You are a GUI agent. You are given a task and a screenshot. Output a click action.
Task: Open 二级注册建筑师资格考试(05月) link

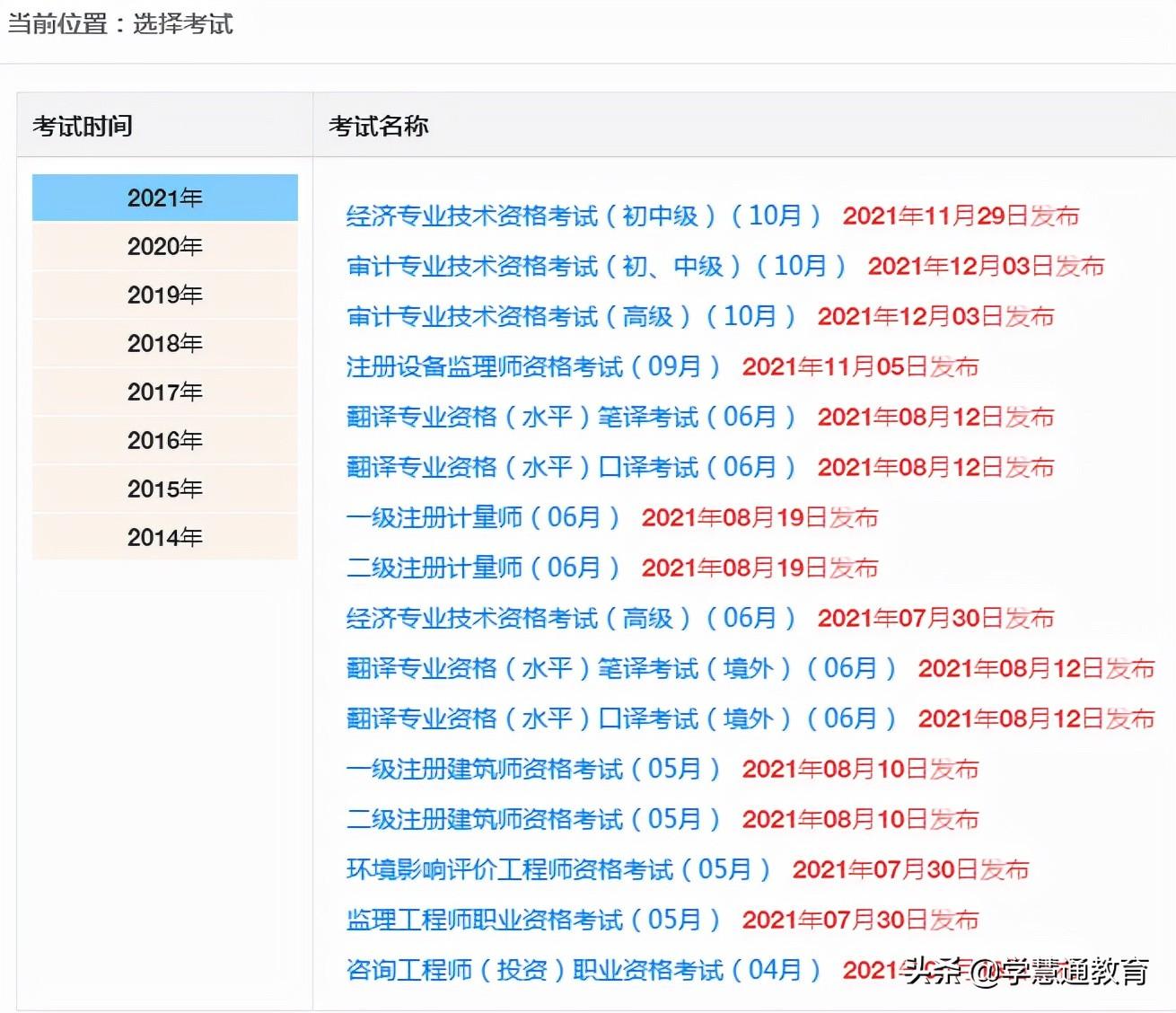[x=533, y=819]
